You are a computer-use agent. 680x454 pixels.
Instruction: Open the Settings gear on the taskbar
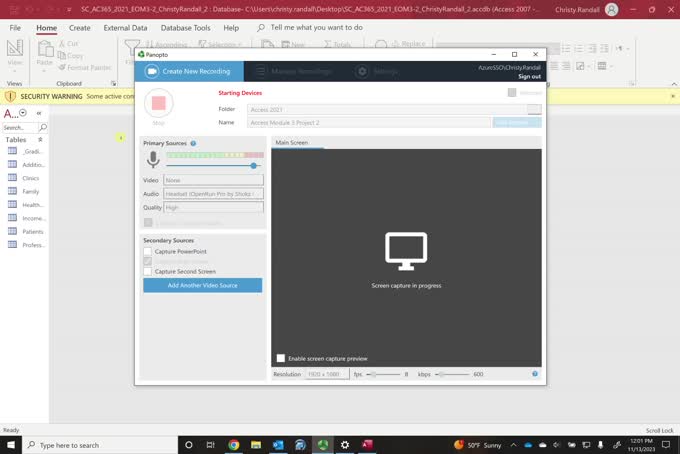(345, 445)
